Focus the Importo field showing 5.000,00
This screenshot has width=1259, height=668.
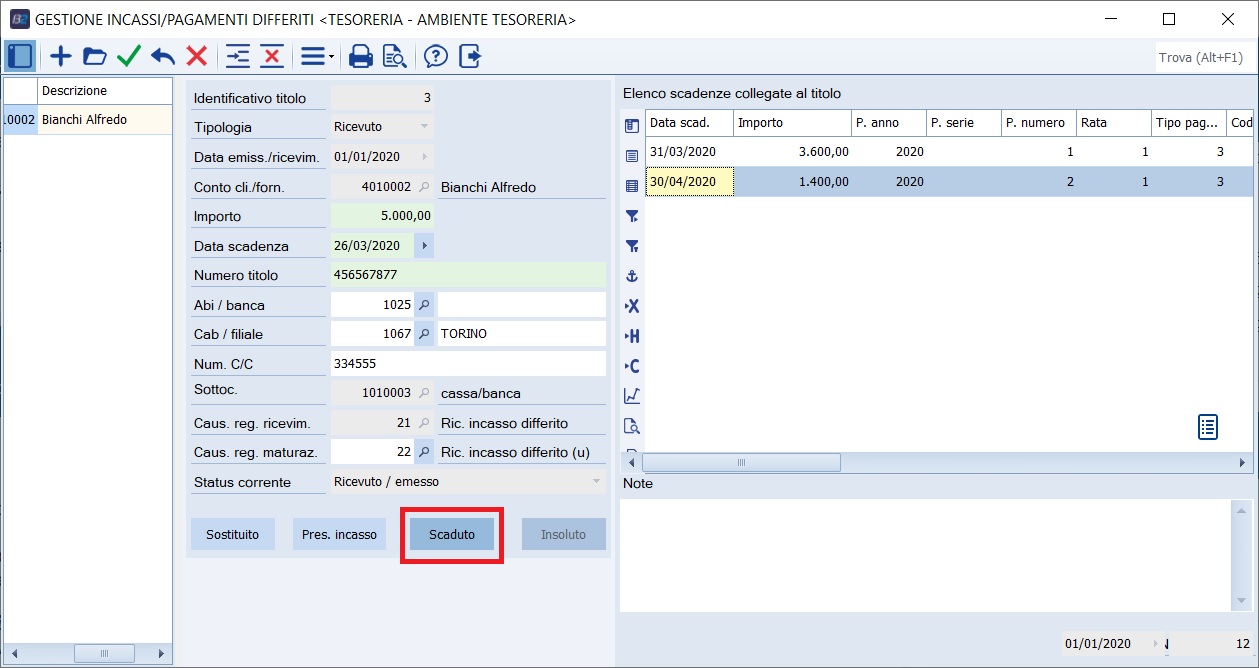click(x=382, y=216)
